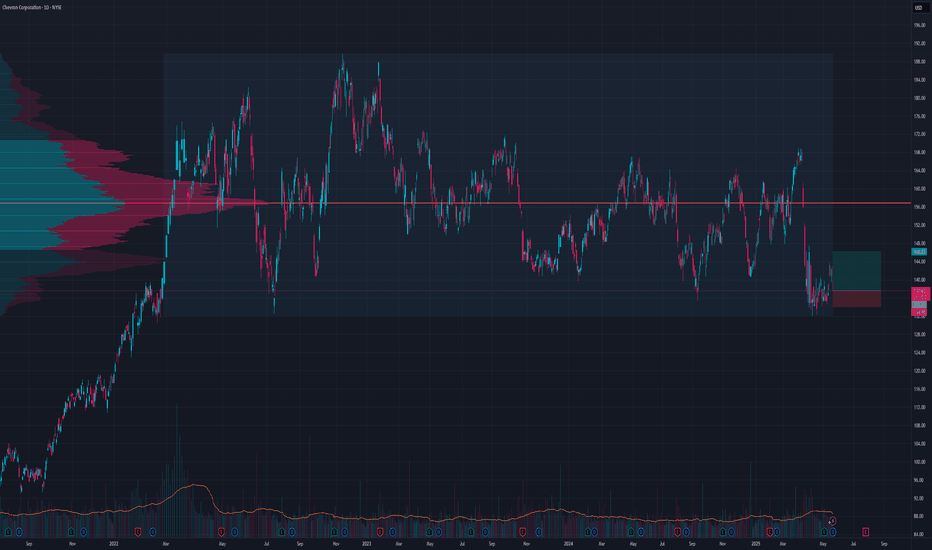Open the red earnings marker left of Sep 2024

coord(677,532)
